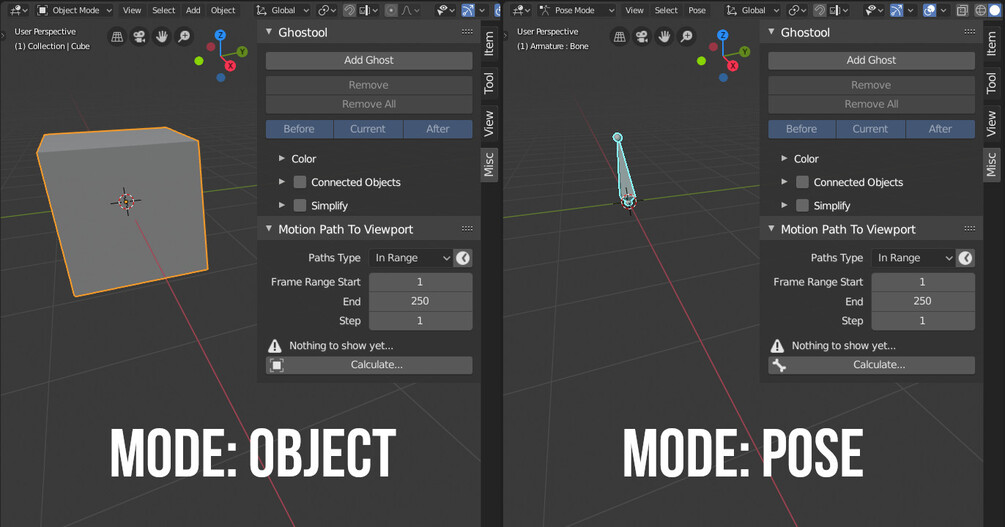
Task: Enable Simplify checkbox in Object Mode panel
Action: pyautogui.click(x=299, y=205)
